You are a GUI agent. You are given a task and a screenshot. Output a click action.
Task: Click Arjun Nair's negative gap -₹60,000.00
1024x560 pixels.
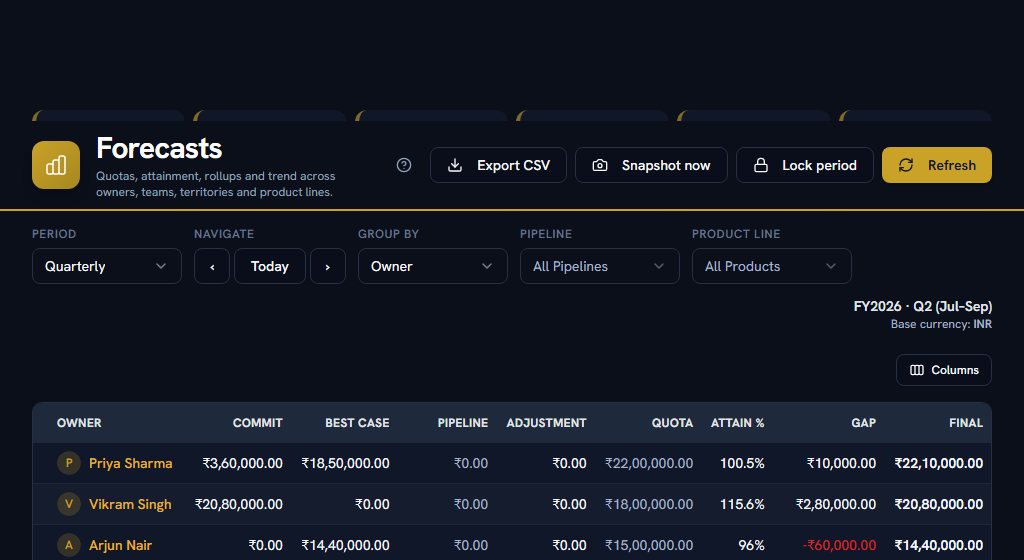point(839,546)
